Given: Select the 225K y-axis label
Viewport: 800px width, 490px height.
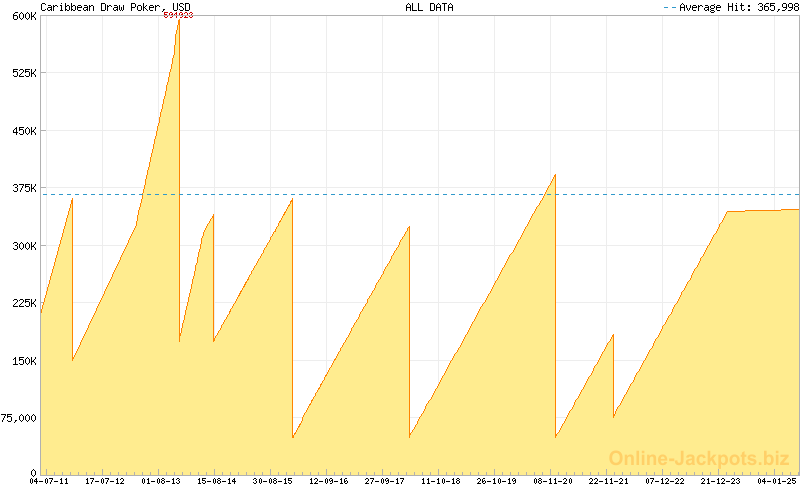Looking at the screenshot, I should [24, 303].
